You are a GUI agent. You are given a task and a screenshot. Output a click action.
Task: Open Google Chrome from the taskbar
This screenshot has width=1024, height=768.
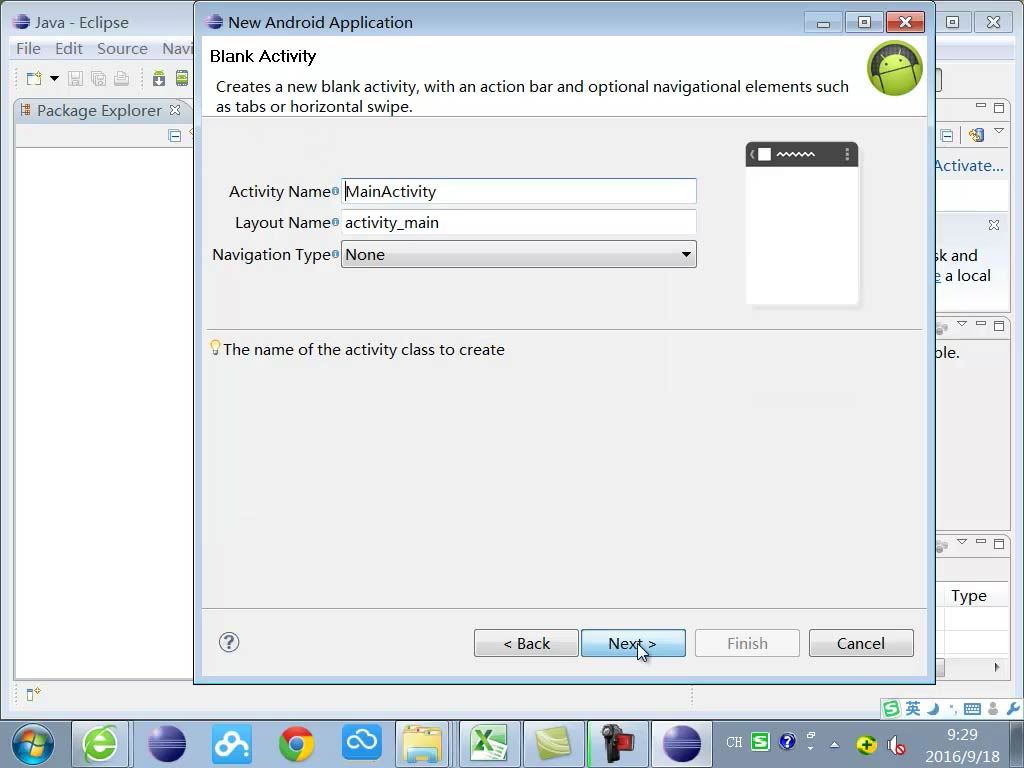point(296,744)
